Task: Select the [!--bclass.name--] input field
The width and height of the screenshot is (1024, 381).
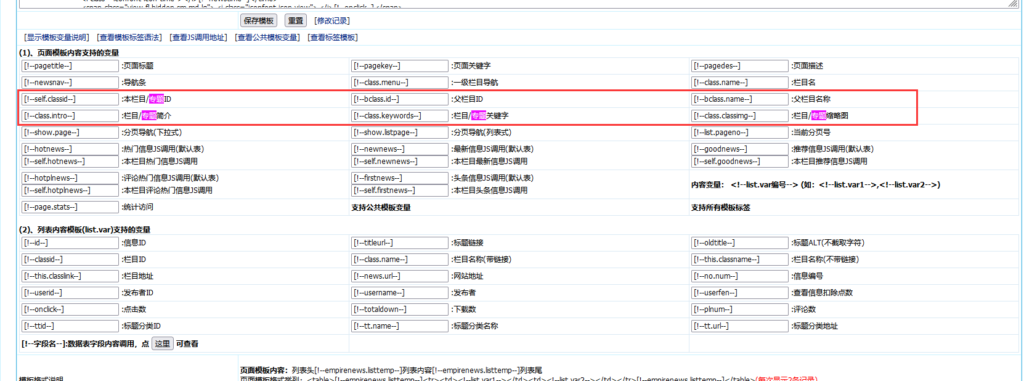Action: coord(741,99)
